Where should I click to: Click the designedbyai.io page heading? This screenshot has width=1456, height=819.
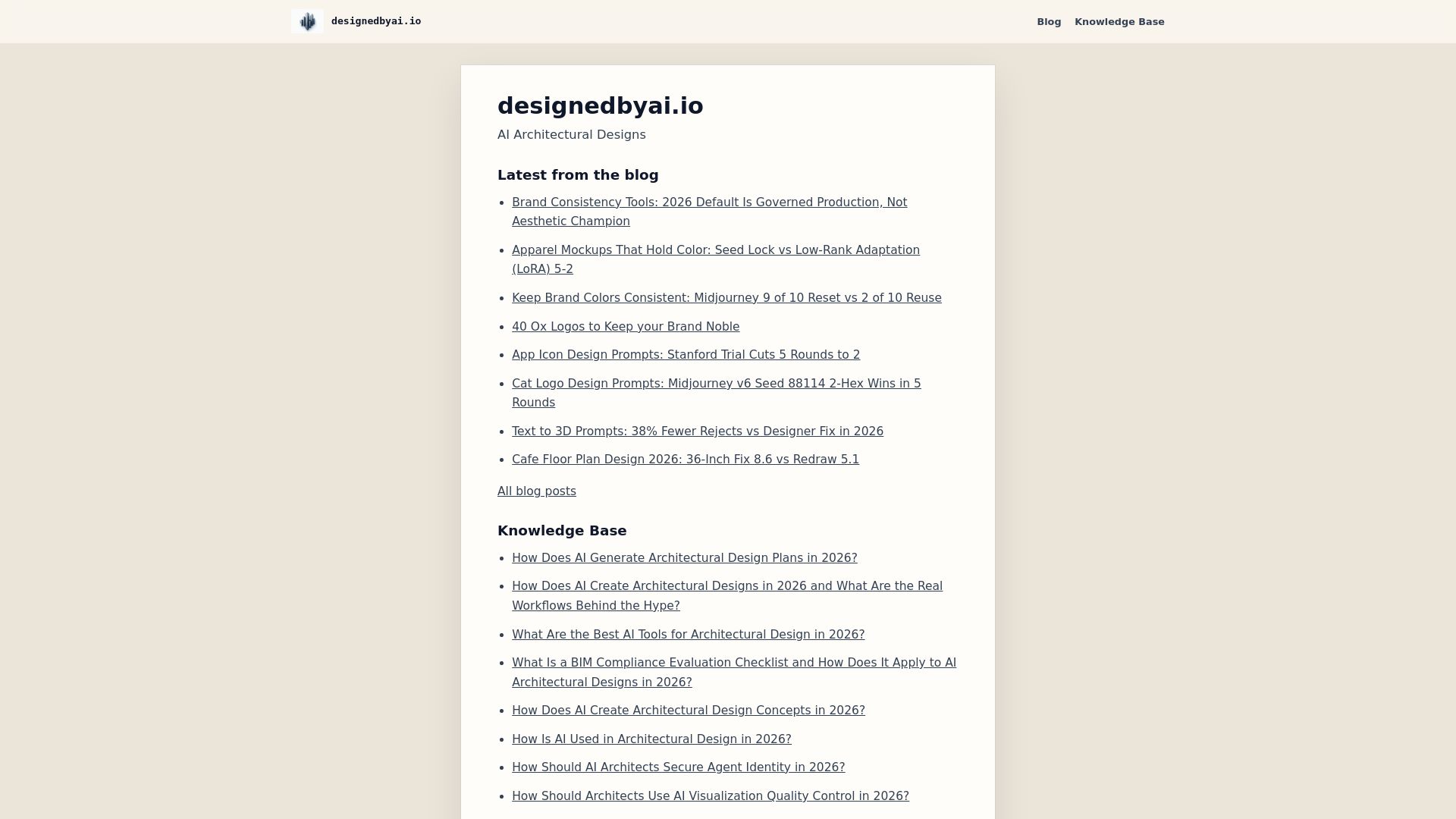tap(601, 105)
